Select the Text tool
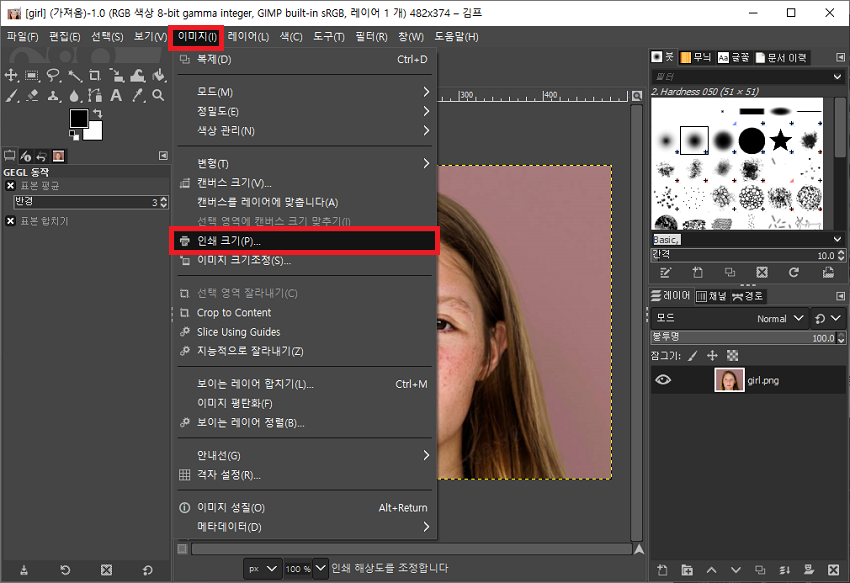The image size is (850, 583). pos(116,95)
